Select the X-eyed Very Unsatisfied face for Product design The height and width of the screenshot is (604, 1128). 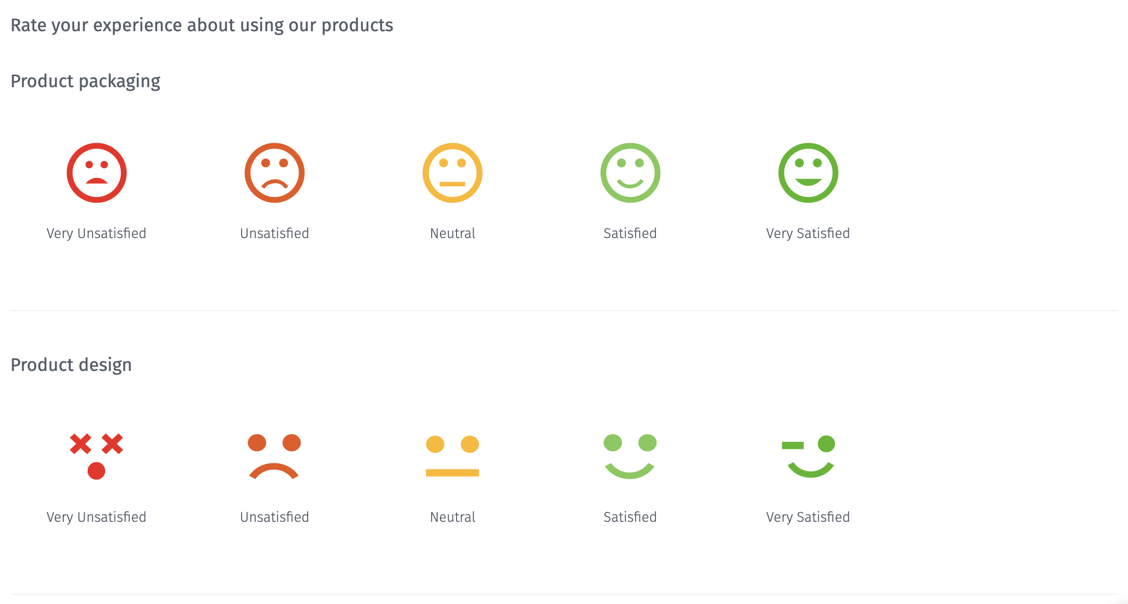[96, 453]
